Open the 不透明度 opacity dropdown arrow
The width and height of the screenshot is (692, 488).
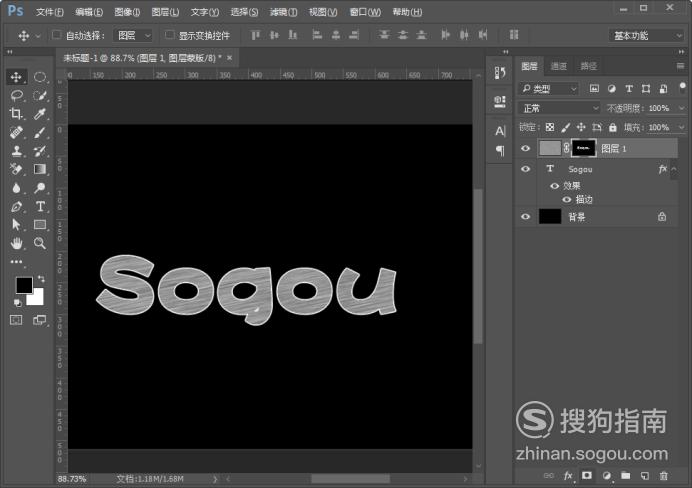click(x=681, y=108)
